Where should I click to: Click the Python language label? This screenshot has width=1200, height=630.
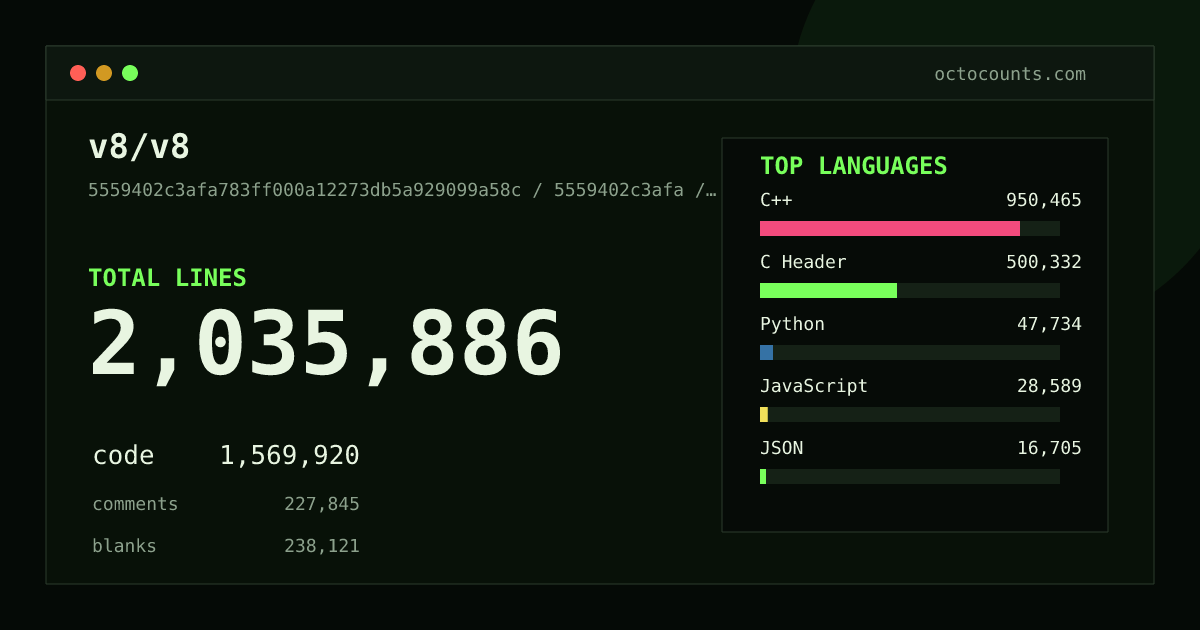pyautogui.click(x=792, y=324)
